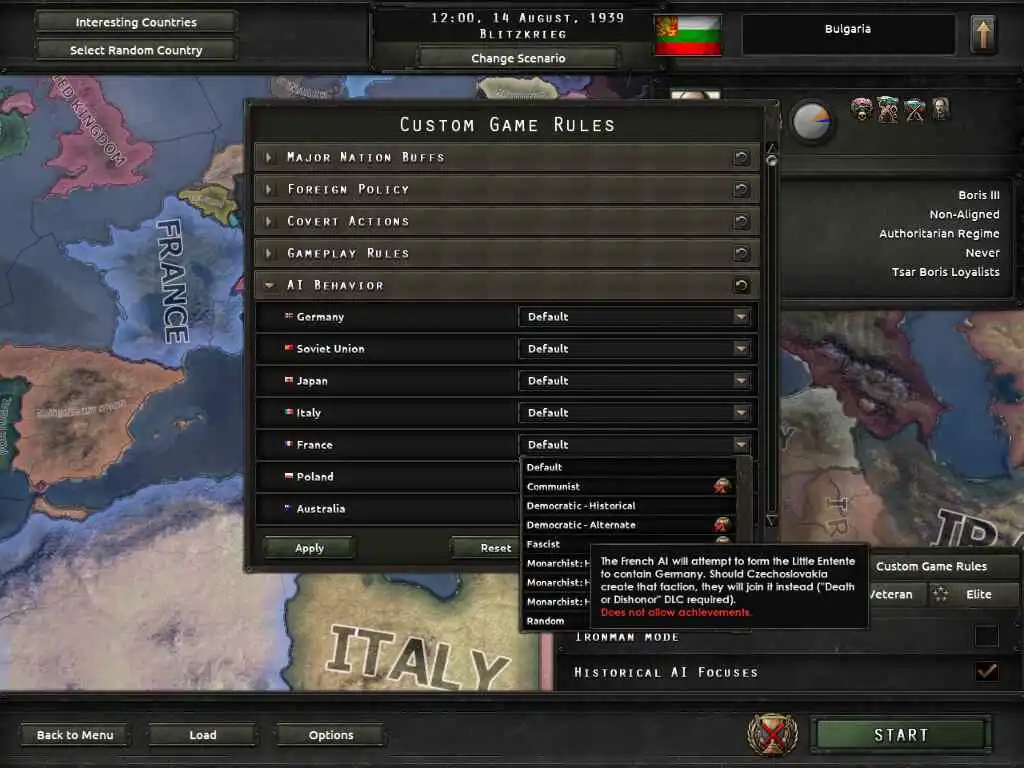The width and height of the screenshot is (1024, 768).
Task: Click the Apply button
Action: (x=310, y=548)
